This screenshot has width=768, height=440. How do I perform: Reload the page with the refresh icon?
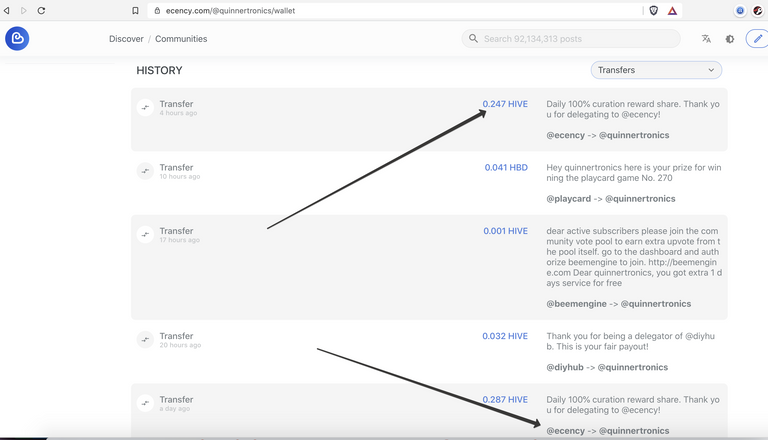click(41, 10)
